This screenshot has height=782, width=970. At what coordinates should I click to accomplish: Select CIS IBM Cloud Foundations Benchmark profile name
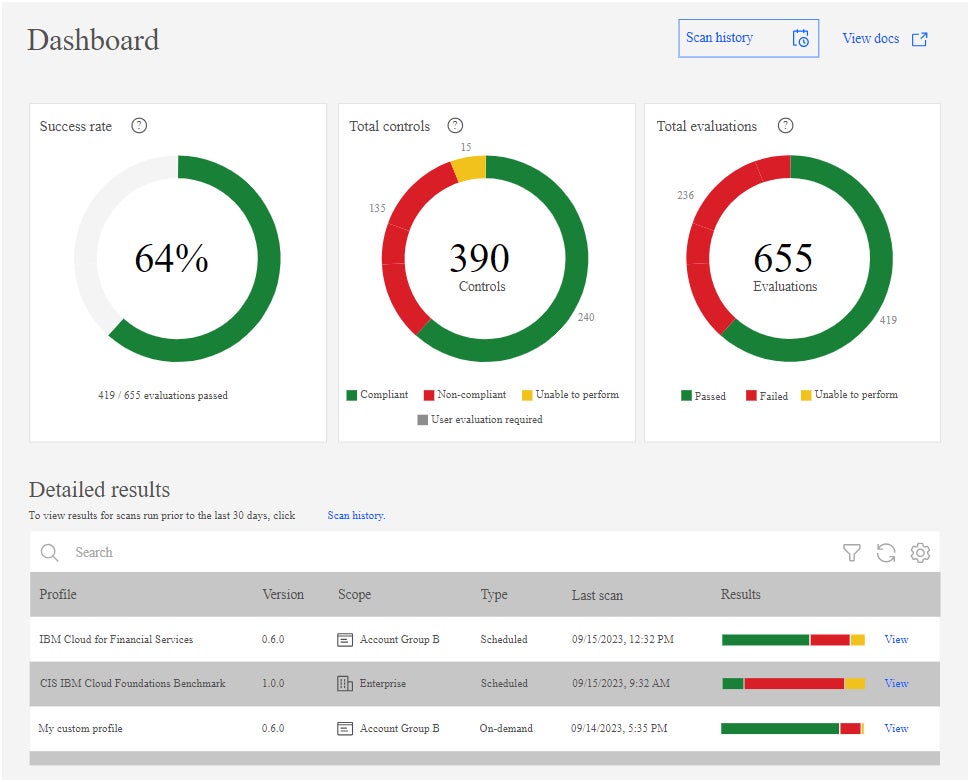tap(132, 683)
